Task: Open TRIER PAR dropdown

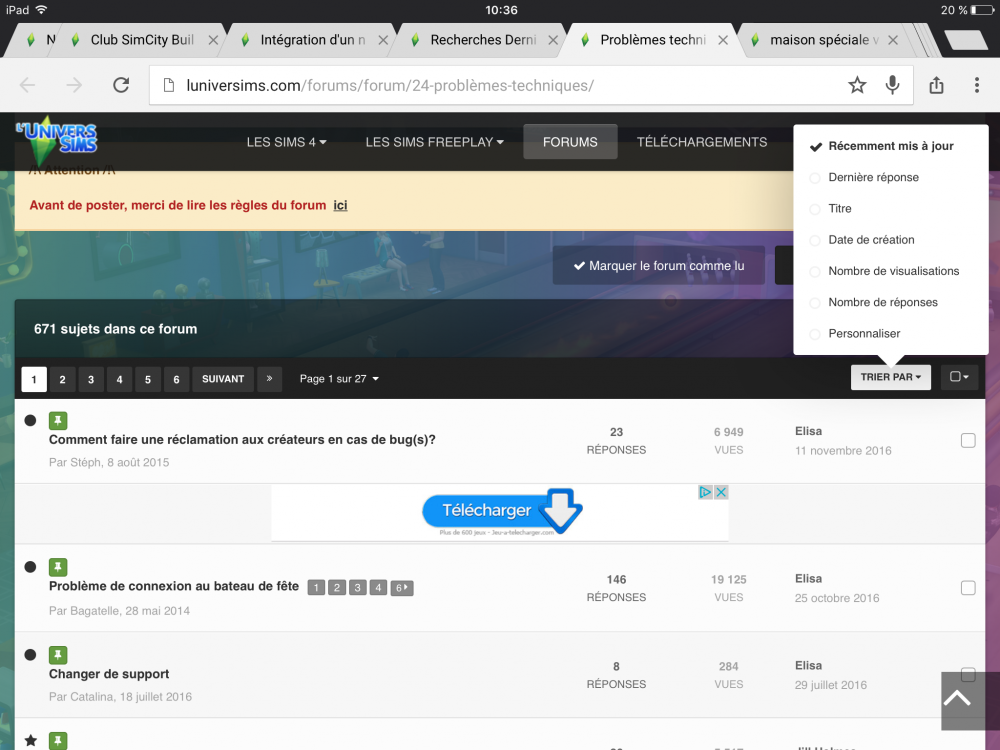Action: coord(890,377)
